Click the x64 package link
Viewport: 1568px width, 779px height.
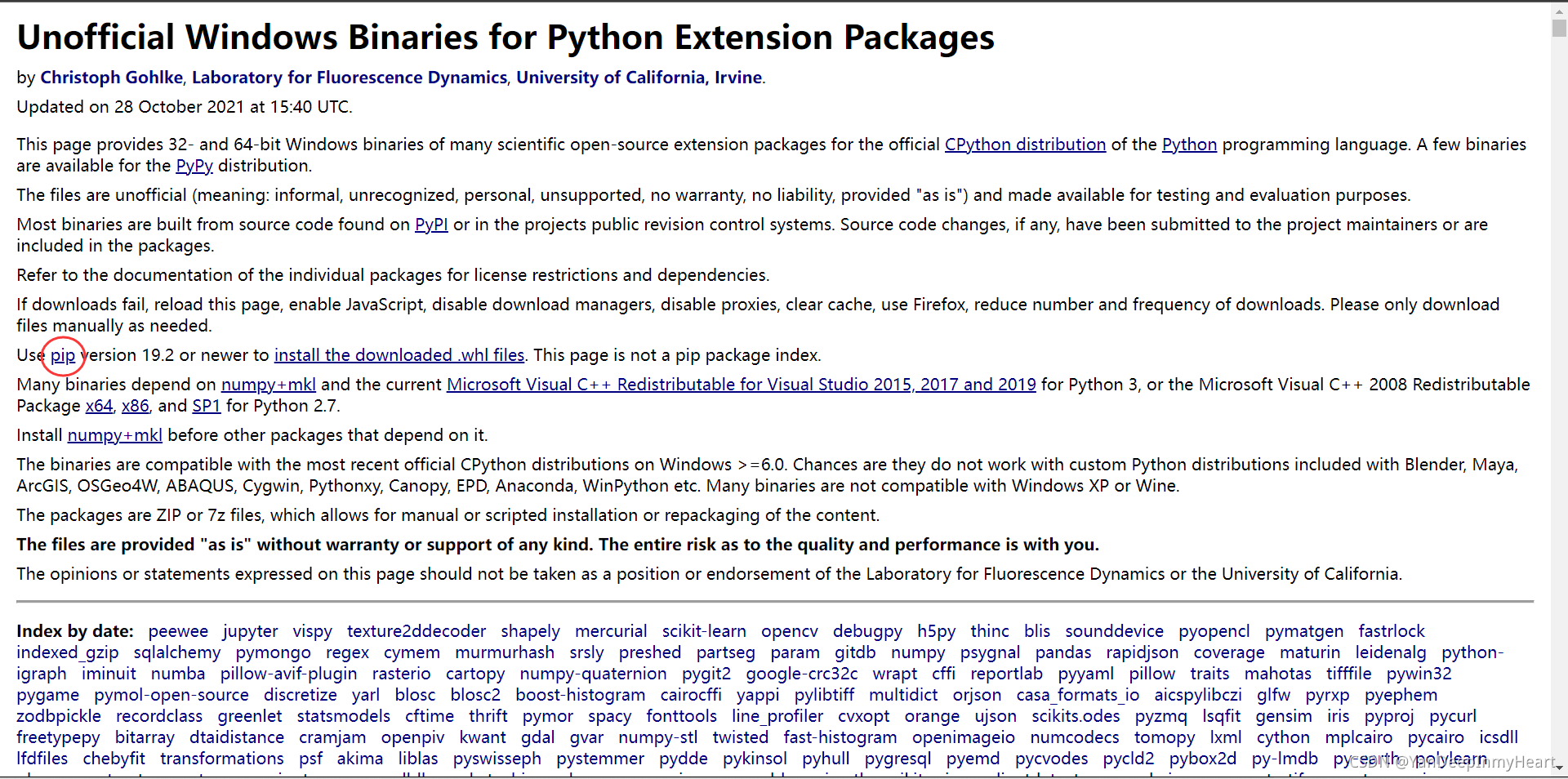pyautogui.click(x=99, y=406)
